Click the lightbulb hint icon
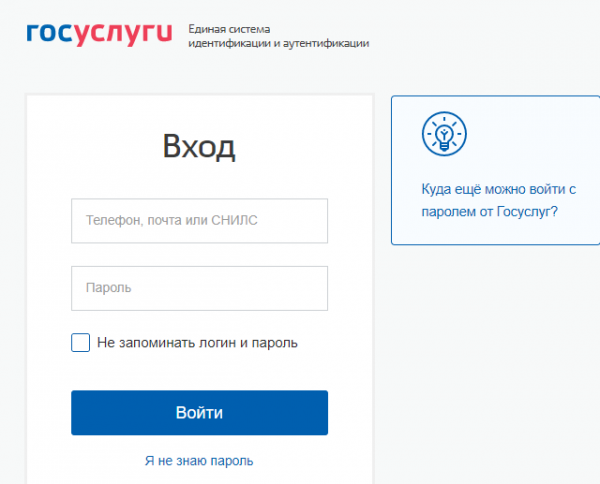 [444, 134]
